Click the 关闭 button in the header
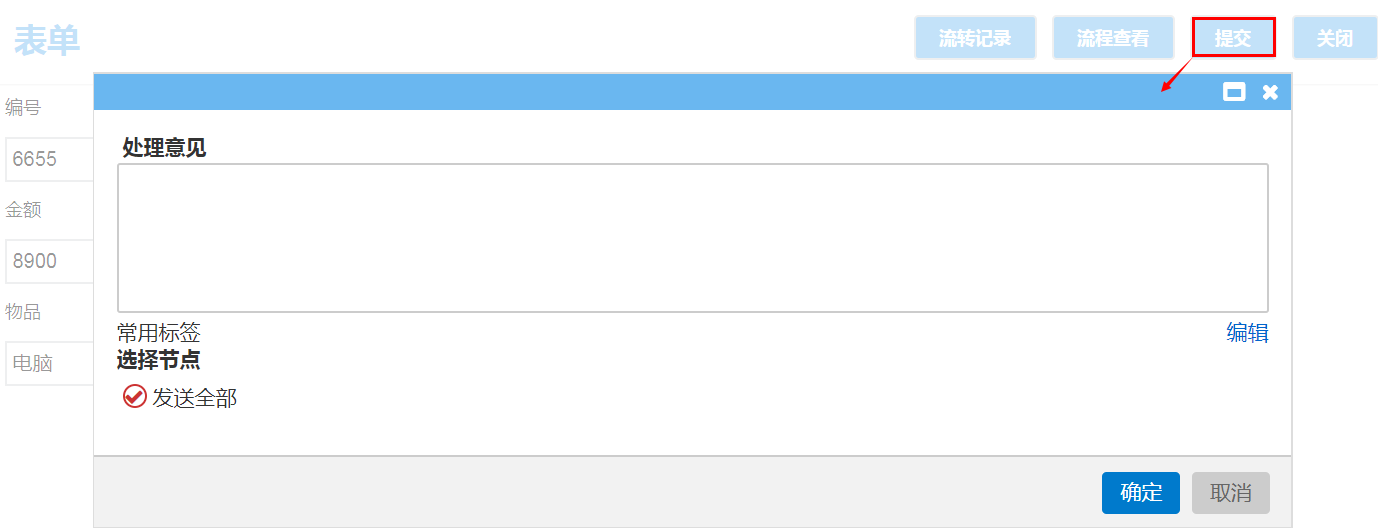Screen dimensions: 1378x532 tap(1334, 39)
